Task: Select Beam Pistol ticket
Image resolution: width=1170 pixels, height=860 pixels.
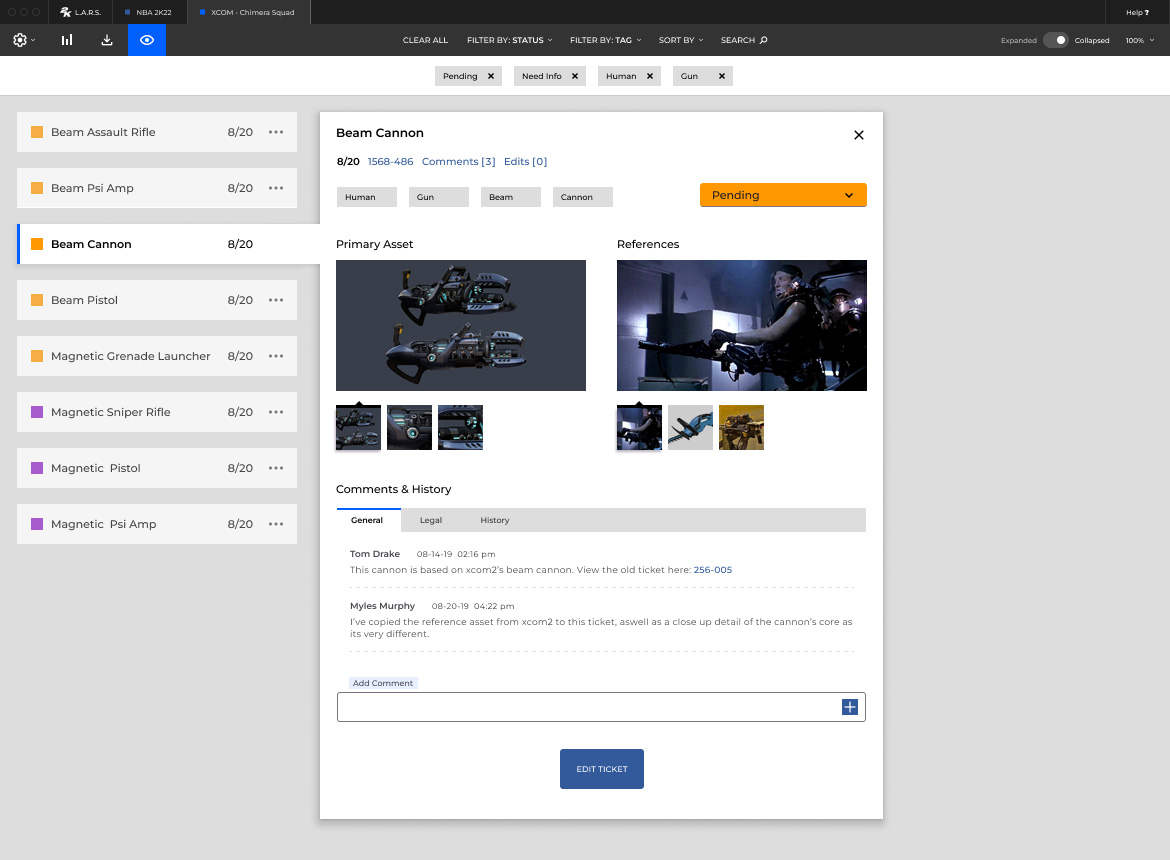Action: pyautogui.click(x=157, y=300)
